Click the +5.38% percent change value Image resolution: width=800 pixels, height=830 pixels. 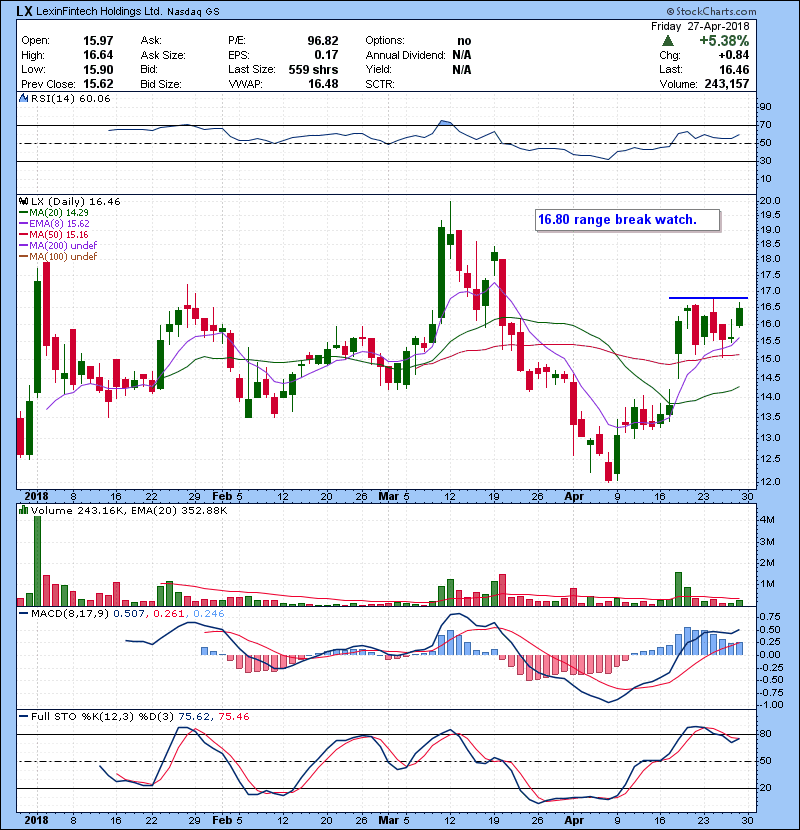724,41
